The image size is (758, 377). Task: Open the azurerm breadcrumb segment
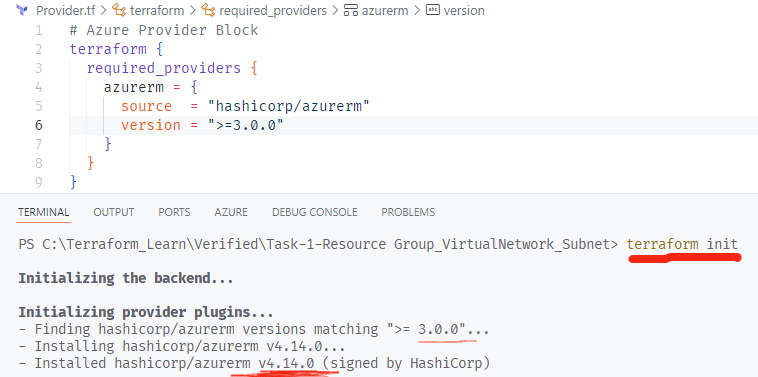tap(384, 10)
